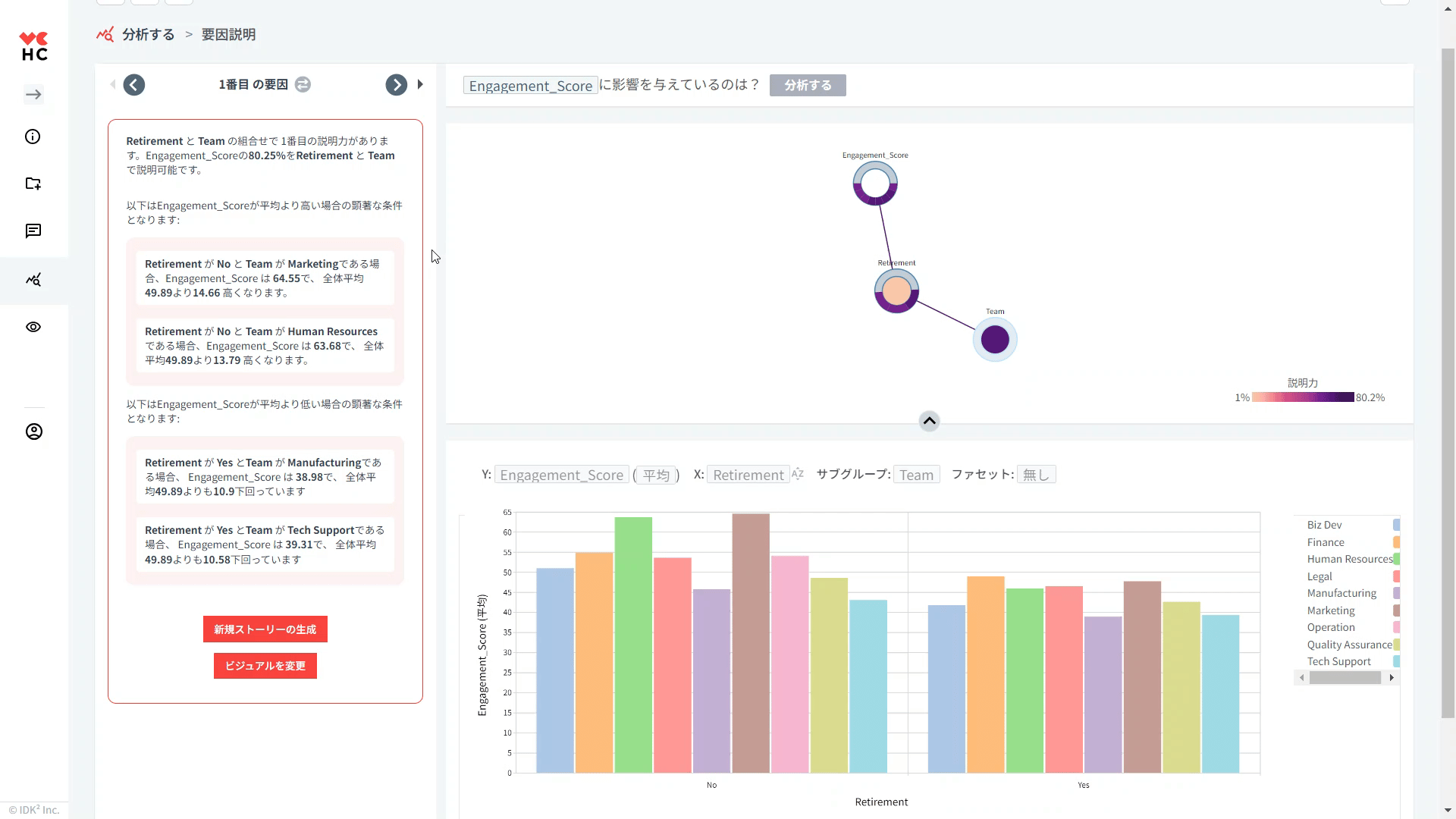Open the ファセット 無し dropdown
Screen dimensions: 1456x819
(x=1035, y=475)
